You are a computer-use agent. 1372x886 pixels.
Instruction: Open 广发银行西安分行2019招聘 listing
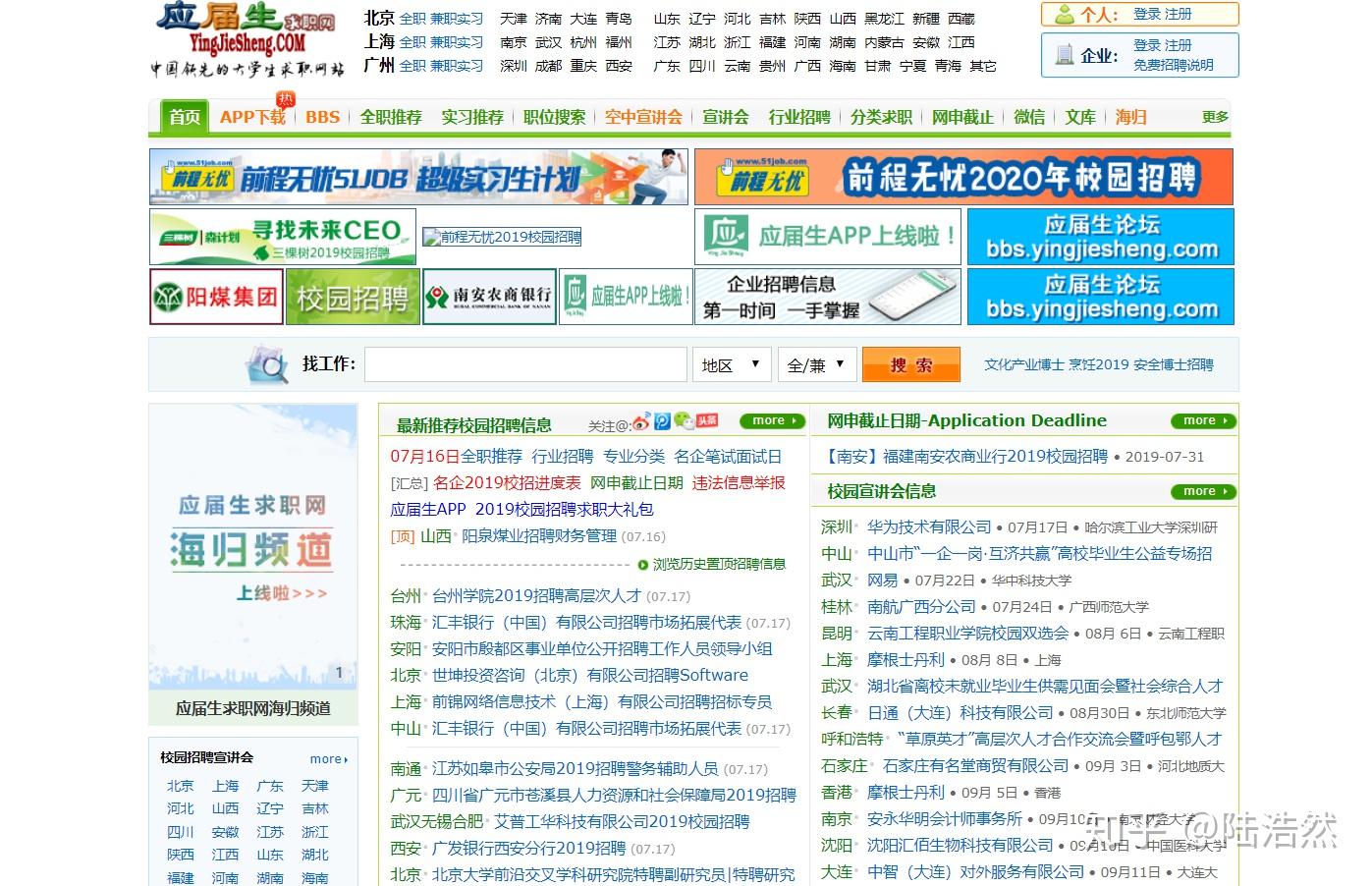[529, 848]
